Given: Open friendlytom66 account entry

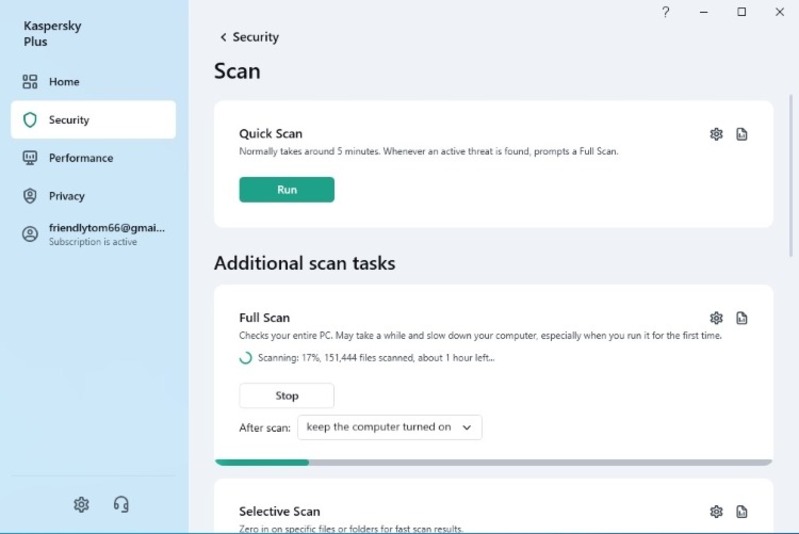Looking at the screenshot, I should click(93, 234).
